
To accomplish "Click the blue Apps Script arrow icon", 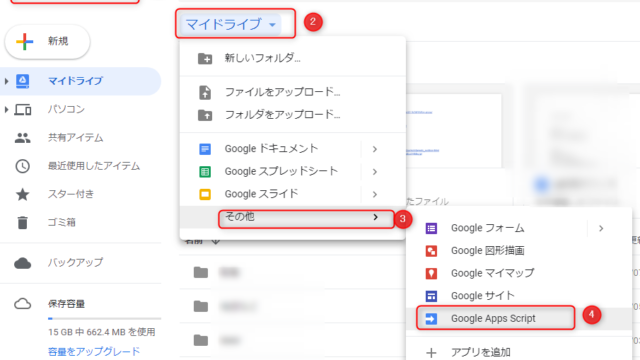I will 431,319.
